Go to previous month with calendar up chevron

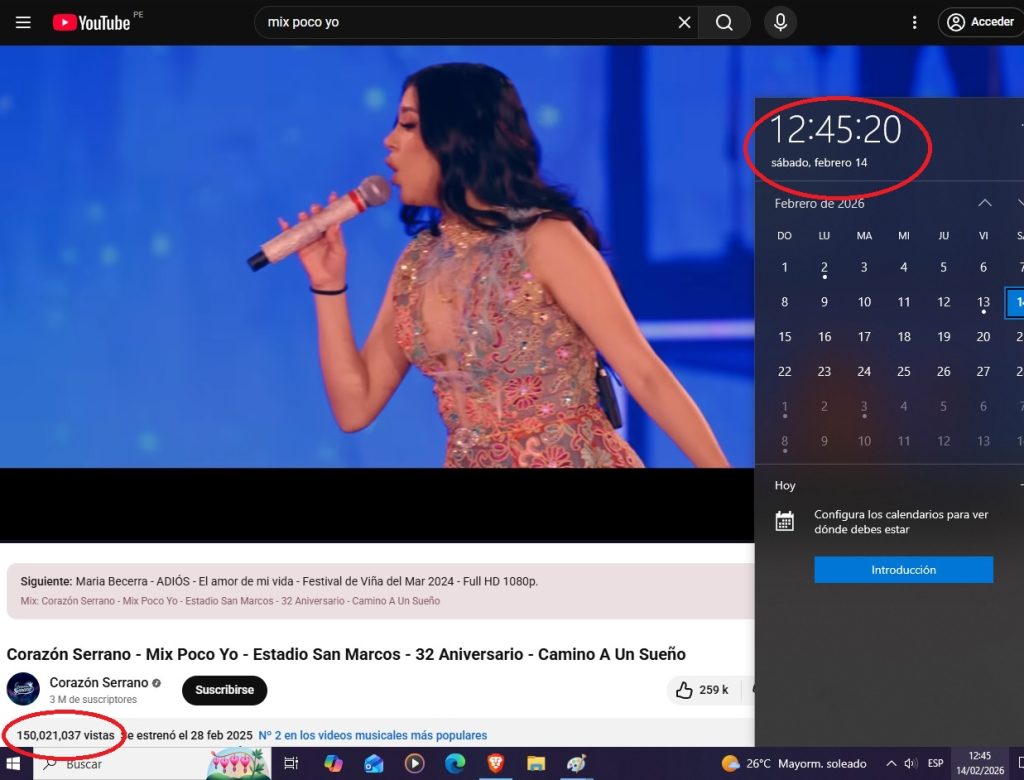click(x=984, y=203)
